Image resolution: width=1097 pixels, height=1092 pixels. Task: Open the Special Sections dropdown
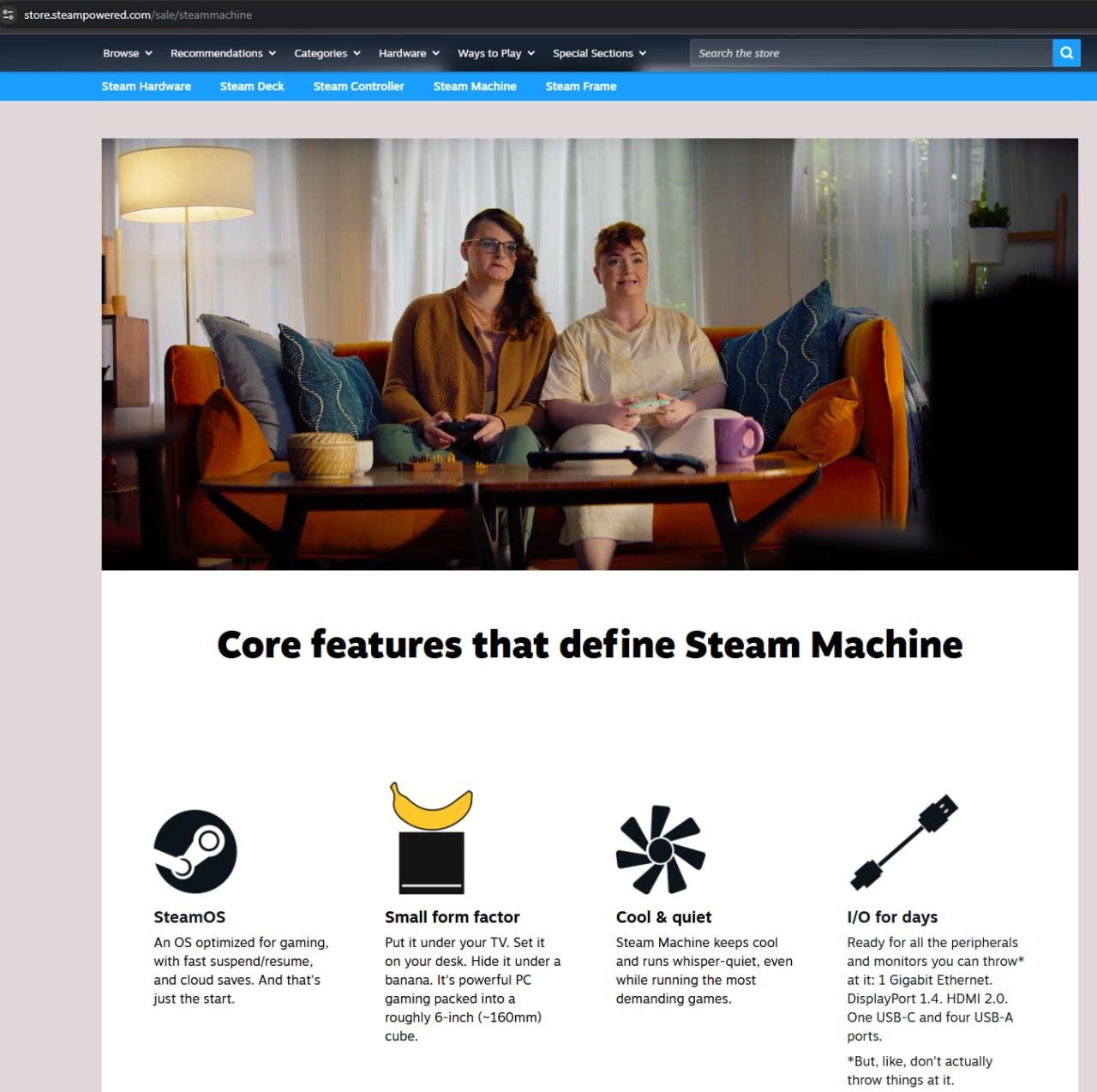[x=599, y=53]
